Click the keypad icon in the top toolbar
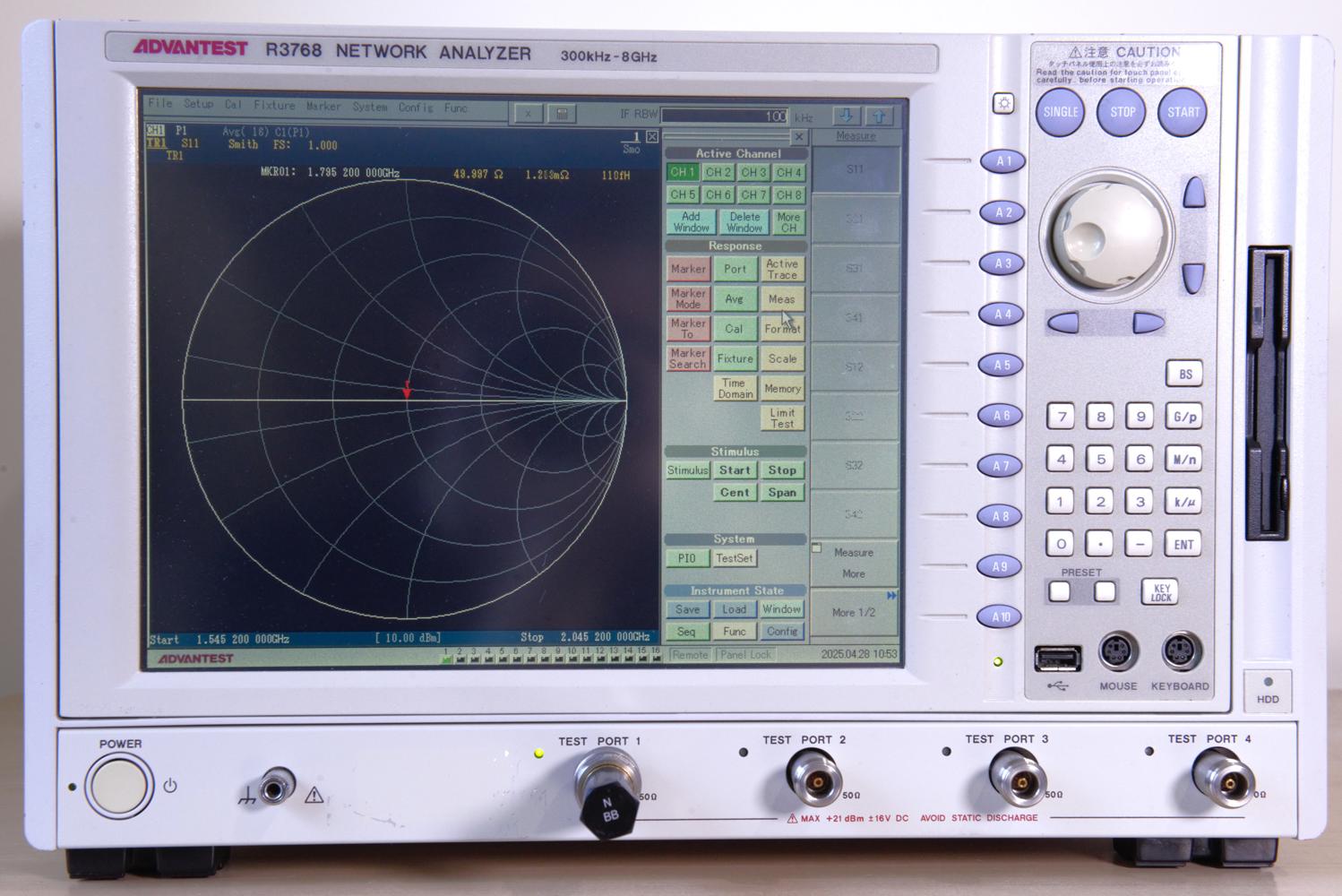Viewport: 1342px width, 896px height. (x=562, y=114)
